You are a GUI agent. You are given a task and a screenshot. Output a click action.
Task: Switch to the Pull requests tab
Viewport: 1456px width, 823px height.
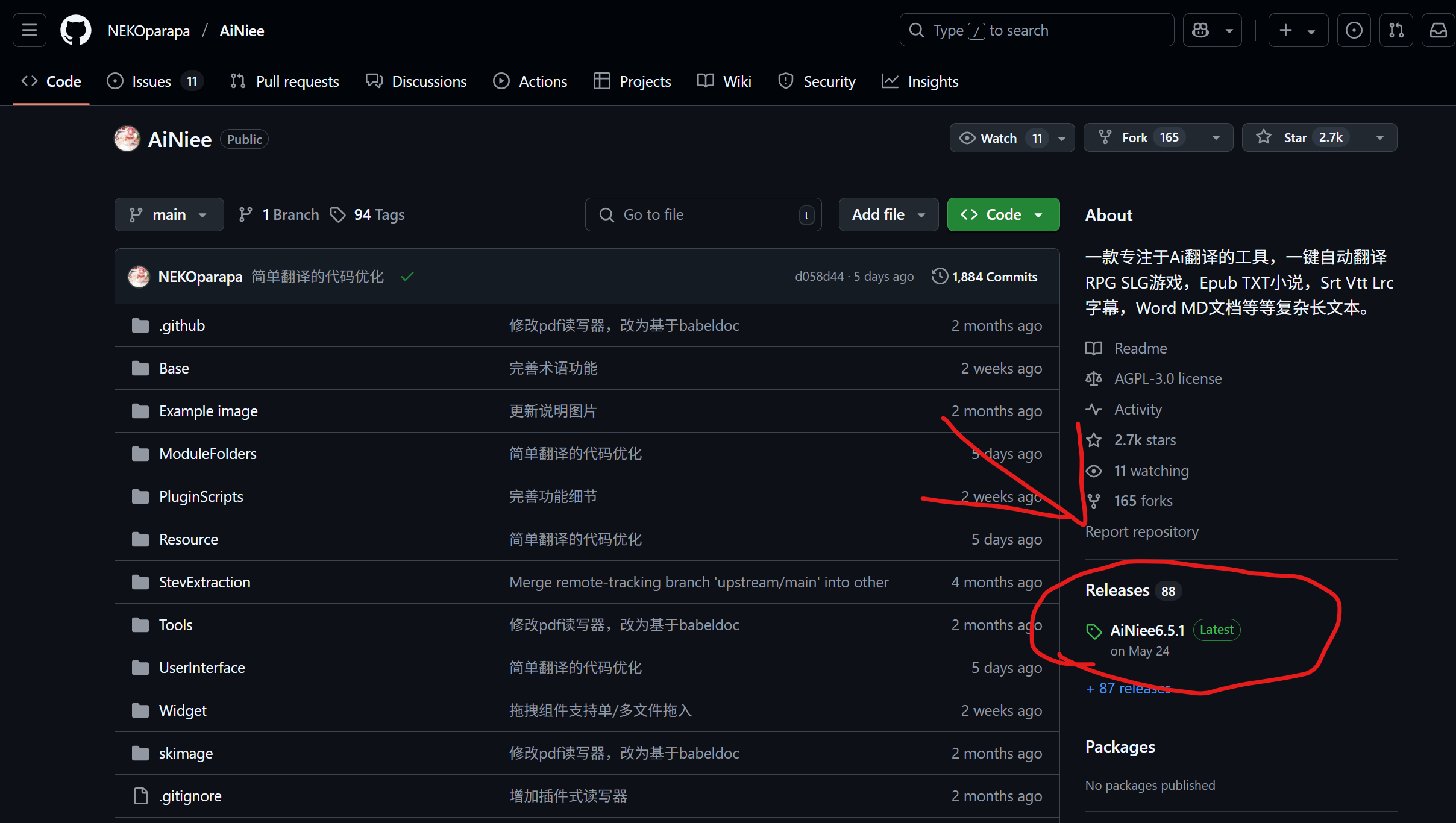click(x=284, y=81)
